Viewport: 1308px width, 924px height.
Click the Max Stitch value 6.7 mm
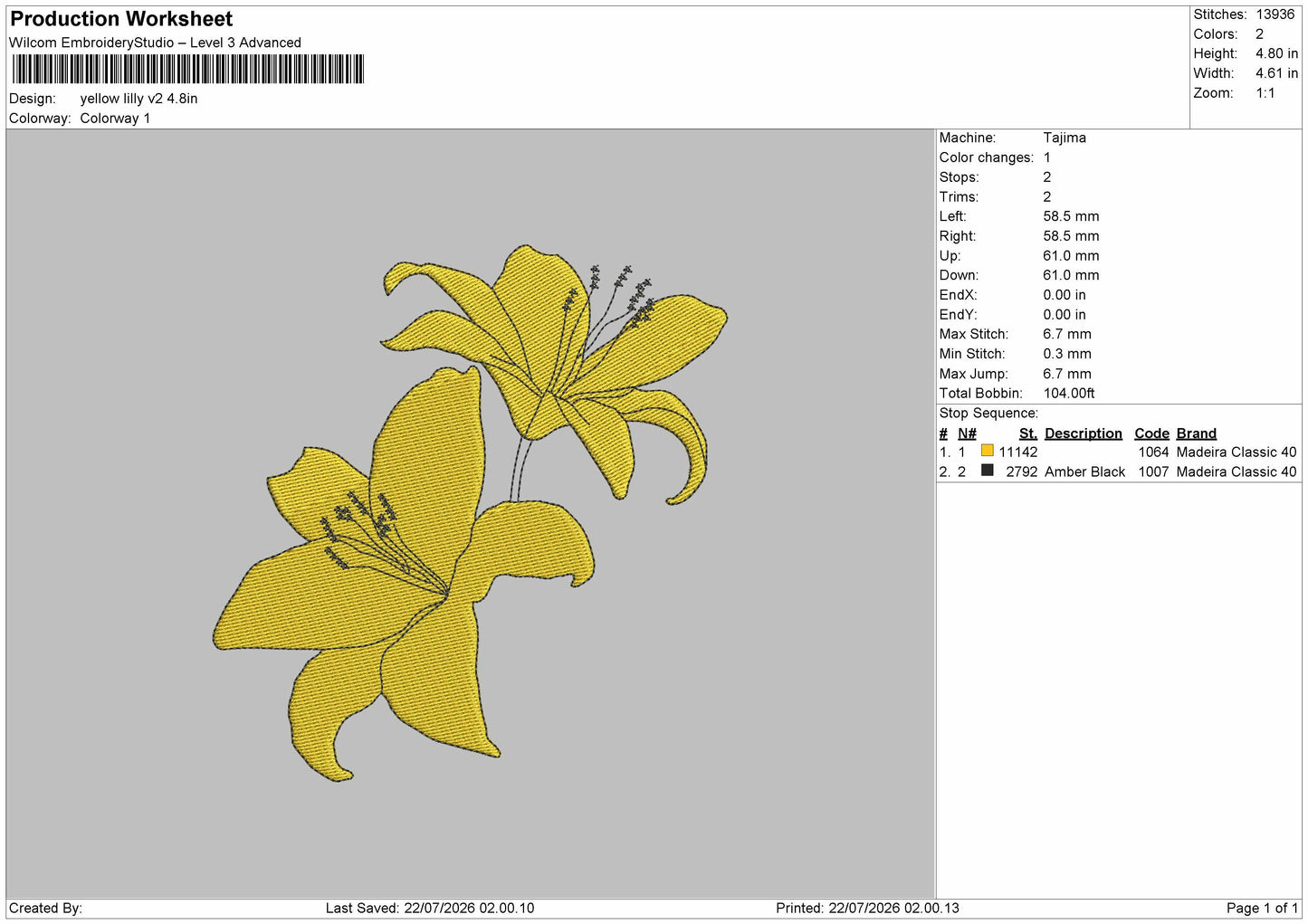coord(1066,334)
